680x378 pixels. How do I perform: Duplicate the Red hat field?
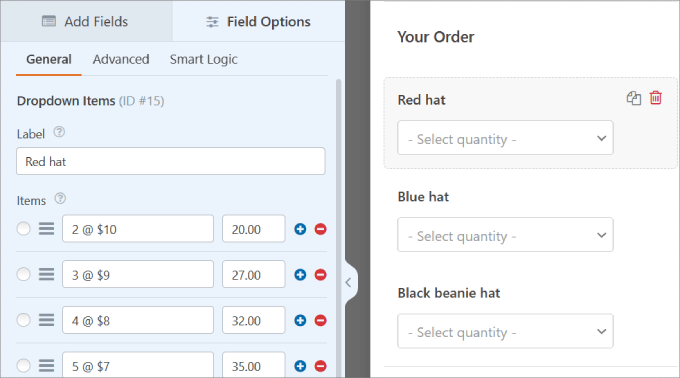point(634,98)
